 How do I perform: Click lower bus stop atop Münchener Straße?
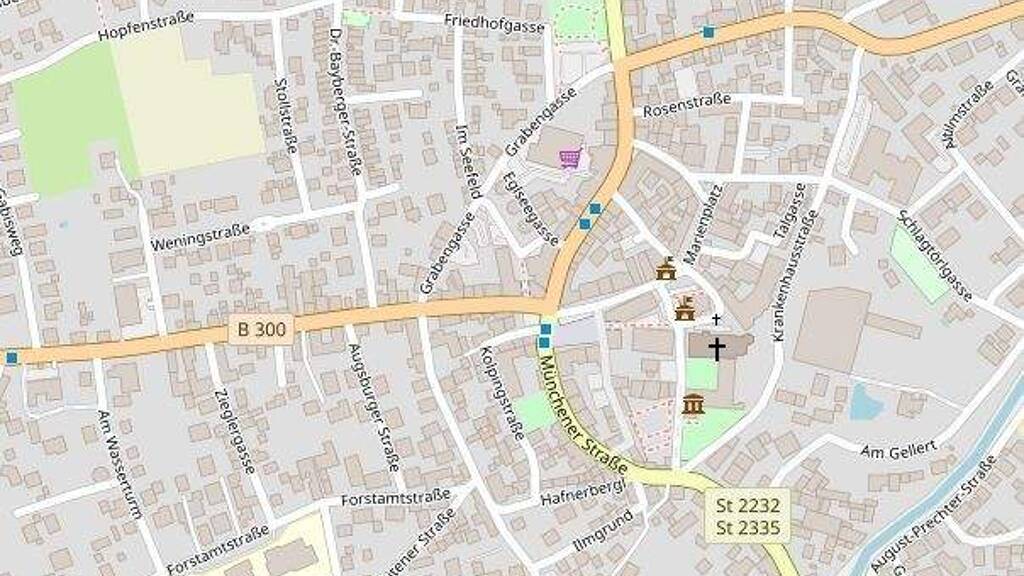click(544, 342)
